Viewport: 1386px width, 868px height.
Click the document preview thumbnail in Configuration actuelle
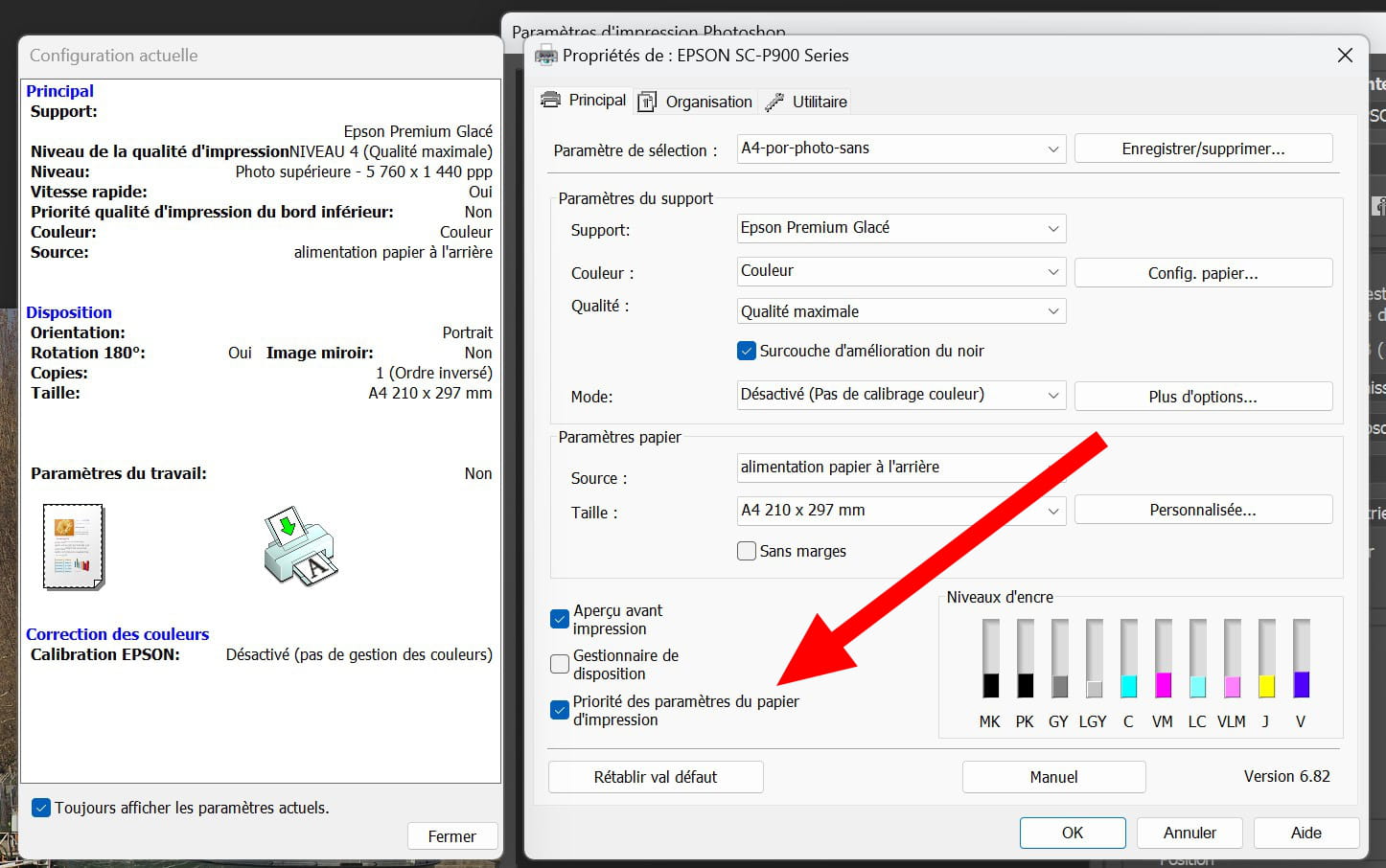(x=74, y=546)
